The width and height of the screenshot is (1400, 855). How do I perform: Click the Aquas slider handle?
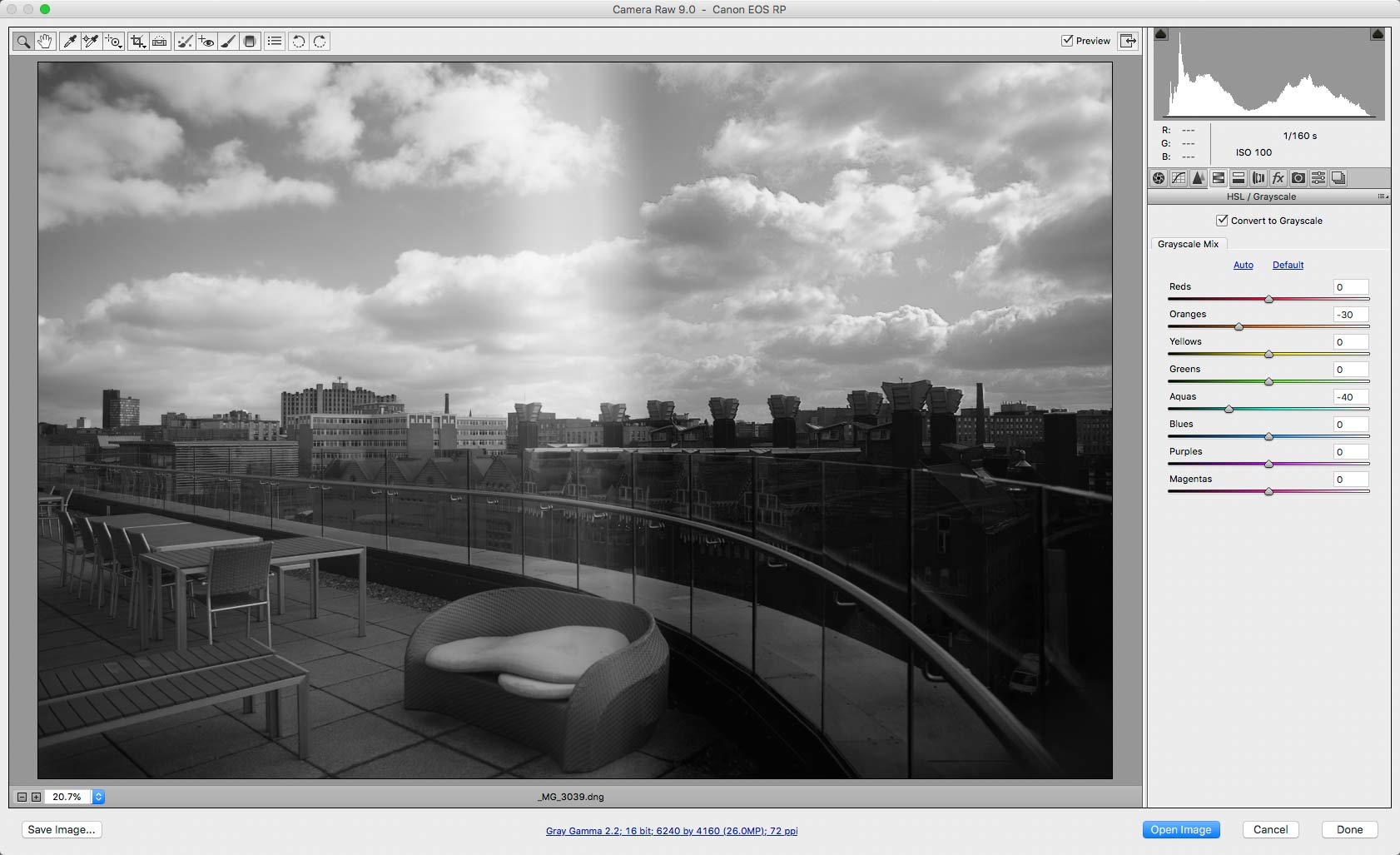(x=1229, y=409)
